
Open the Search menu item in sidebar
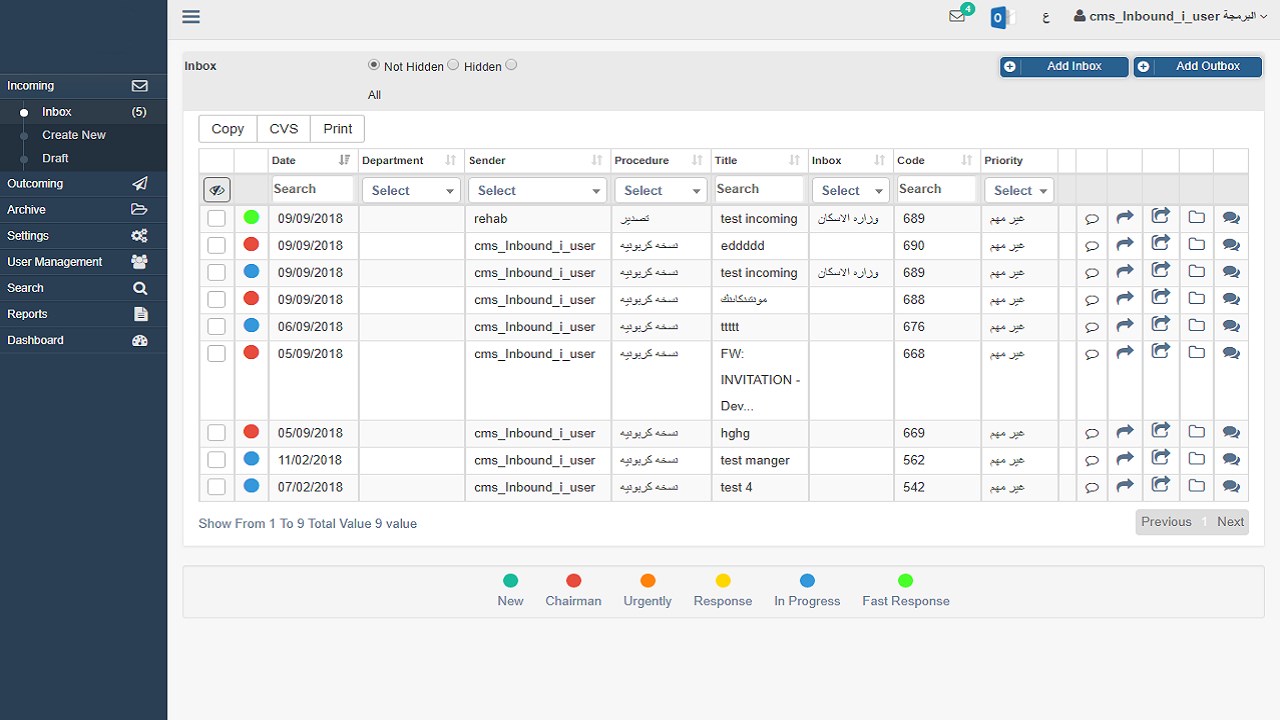pos(83,288)
